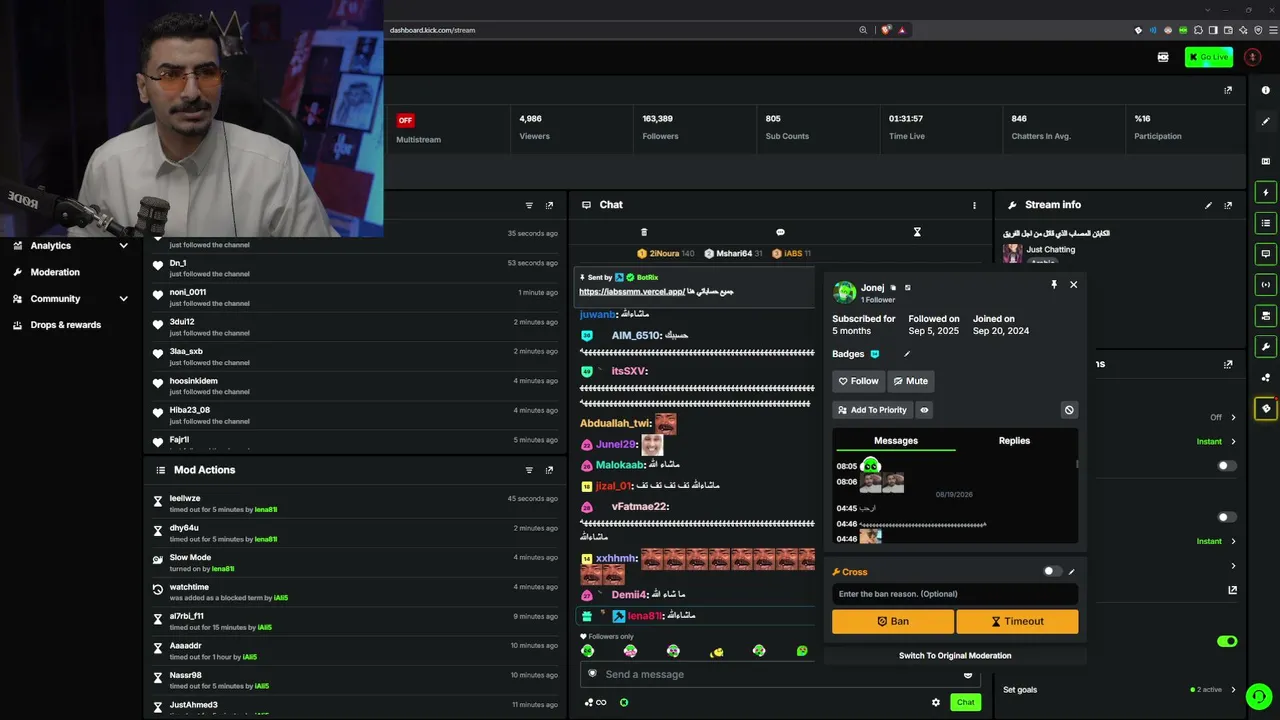1280x720 pixels.
Task: Open chat settings gear icon
Action: pyautogui.click(x=936, y=702)
